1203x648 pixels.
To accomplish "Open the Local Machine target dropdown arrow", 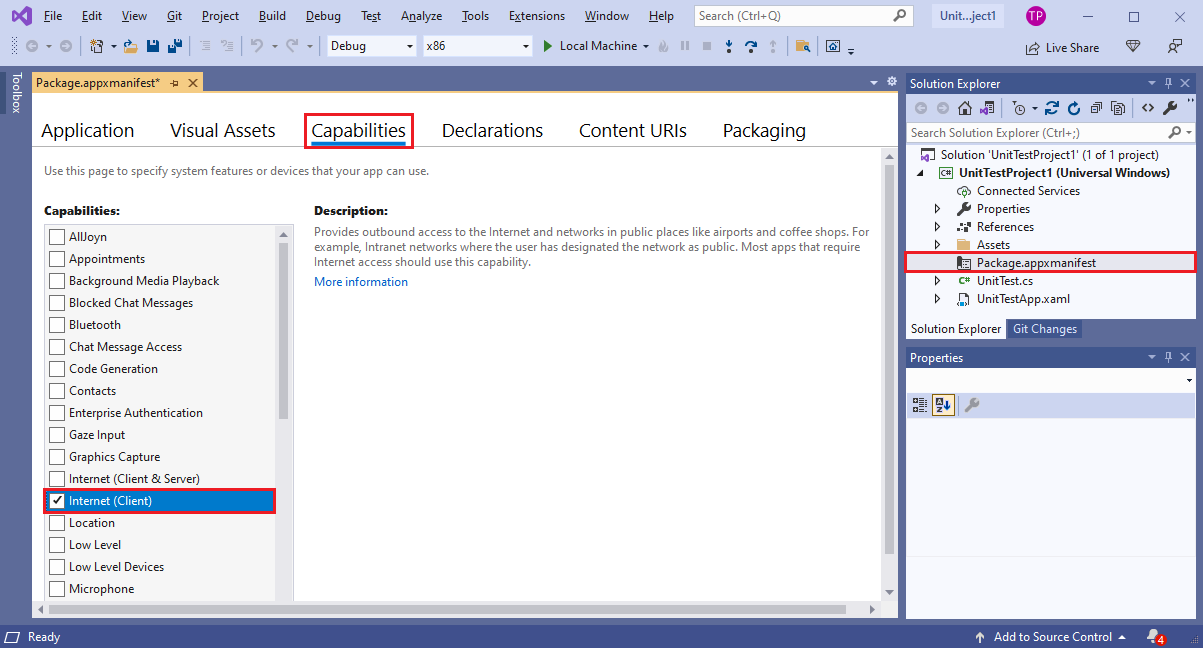I will point(646,47).
